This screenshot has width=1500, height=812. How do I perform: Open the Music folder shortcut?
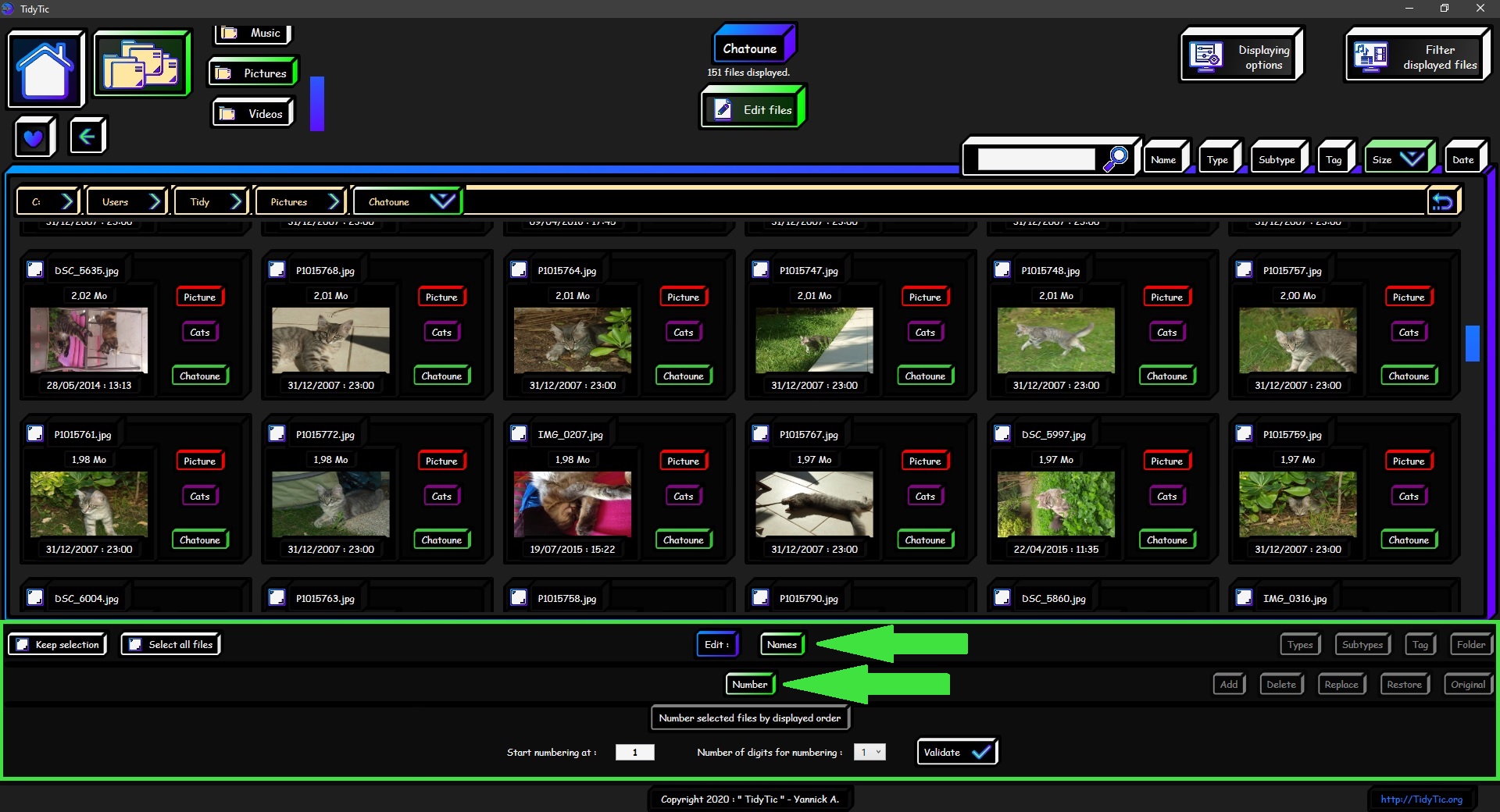pos(252,33)
